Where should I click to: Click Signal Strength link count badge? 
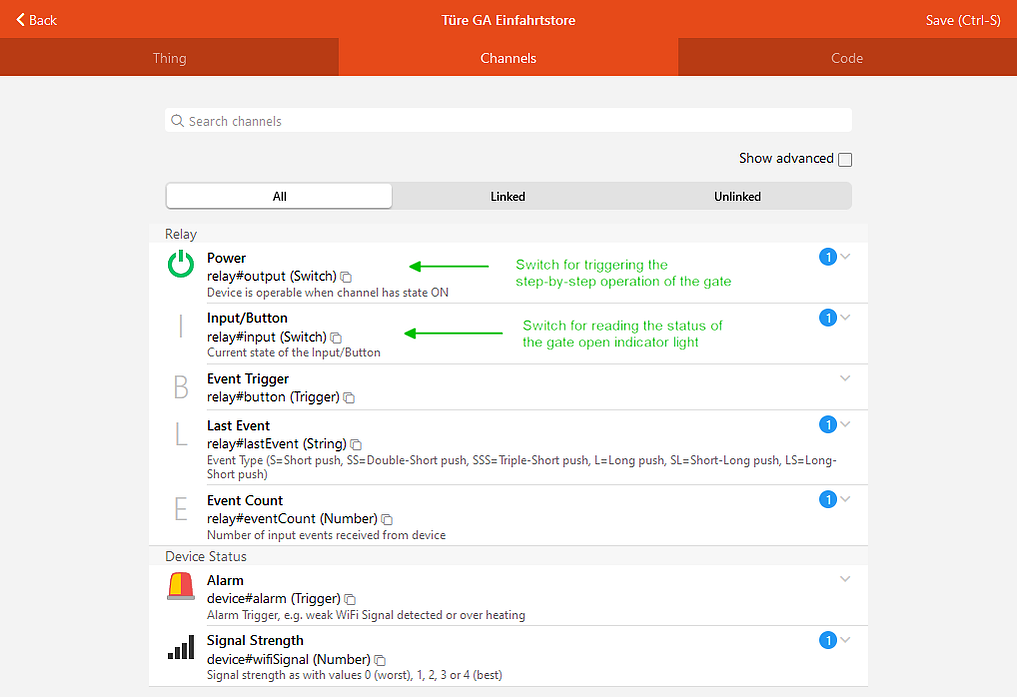pyautogui.click(x=828, y=641)
